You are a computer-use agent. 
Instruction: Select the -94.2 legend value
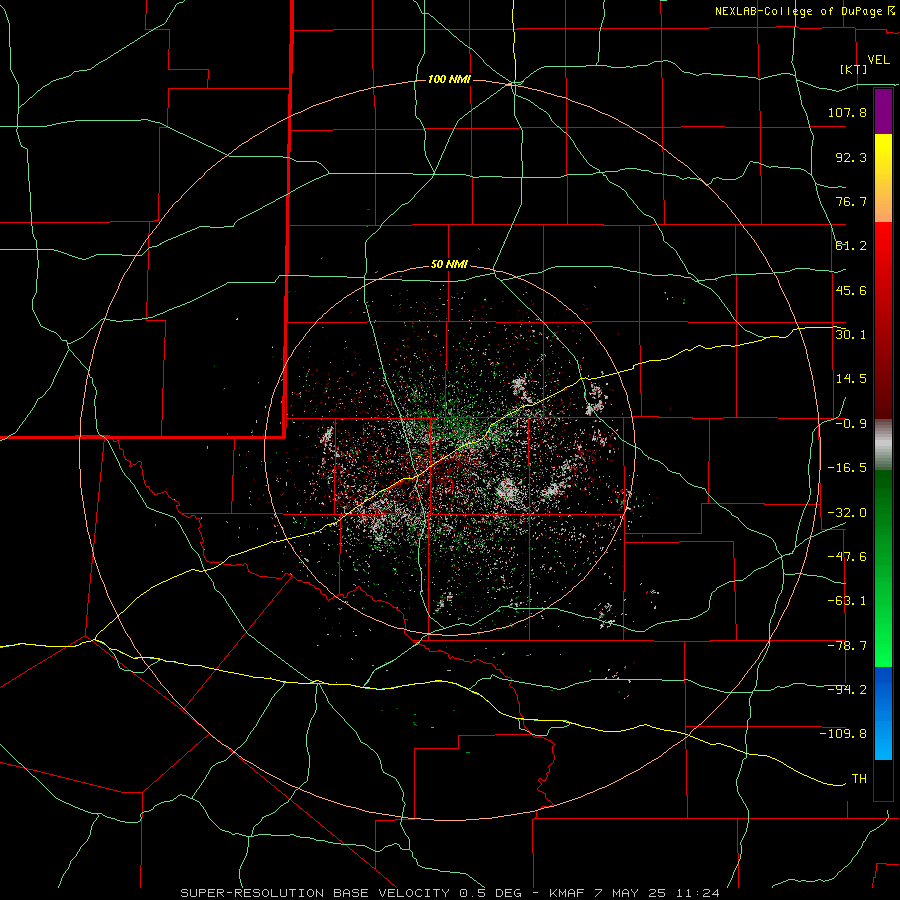[847, 690]
